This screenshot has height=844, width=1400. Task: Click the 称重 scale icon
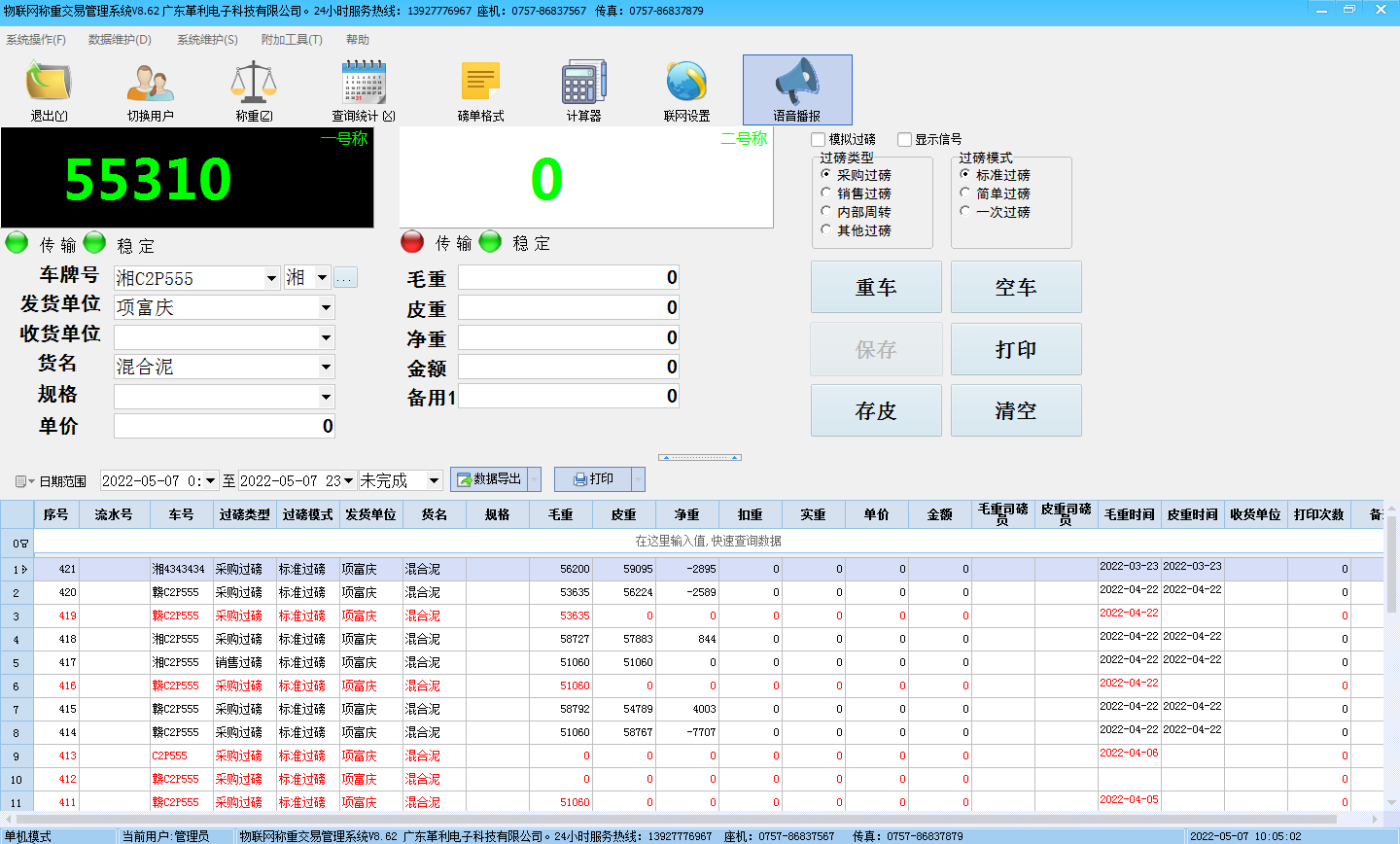click(254, 83)
